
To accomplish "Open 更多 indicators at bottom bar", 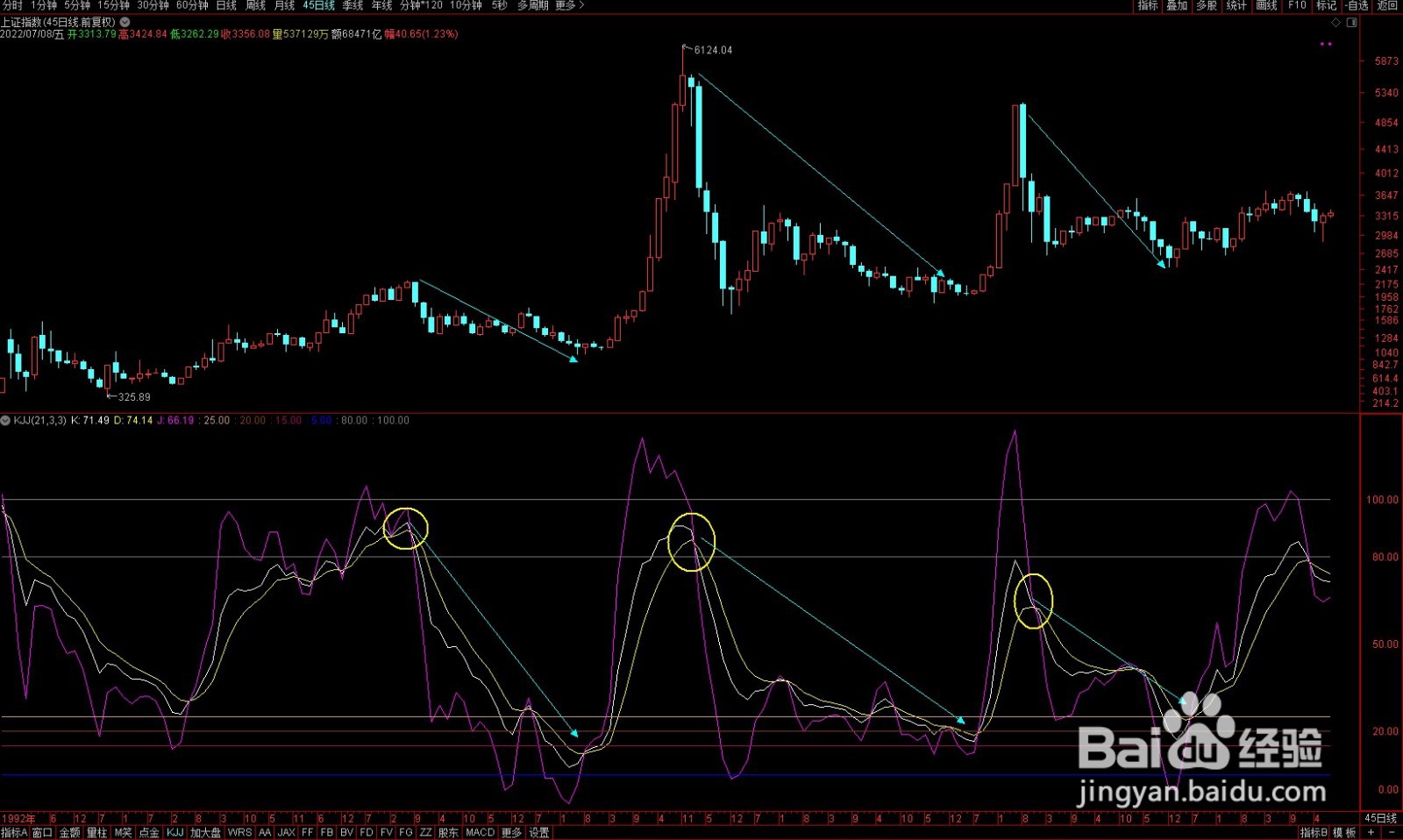I will coord(511,833).
